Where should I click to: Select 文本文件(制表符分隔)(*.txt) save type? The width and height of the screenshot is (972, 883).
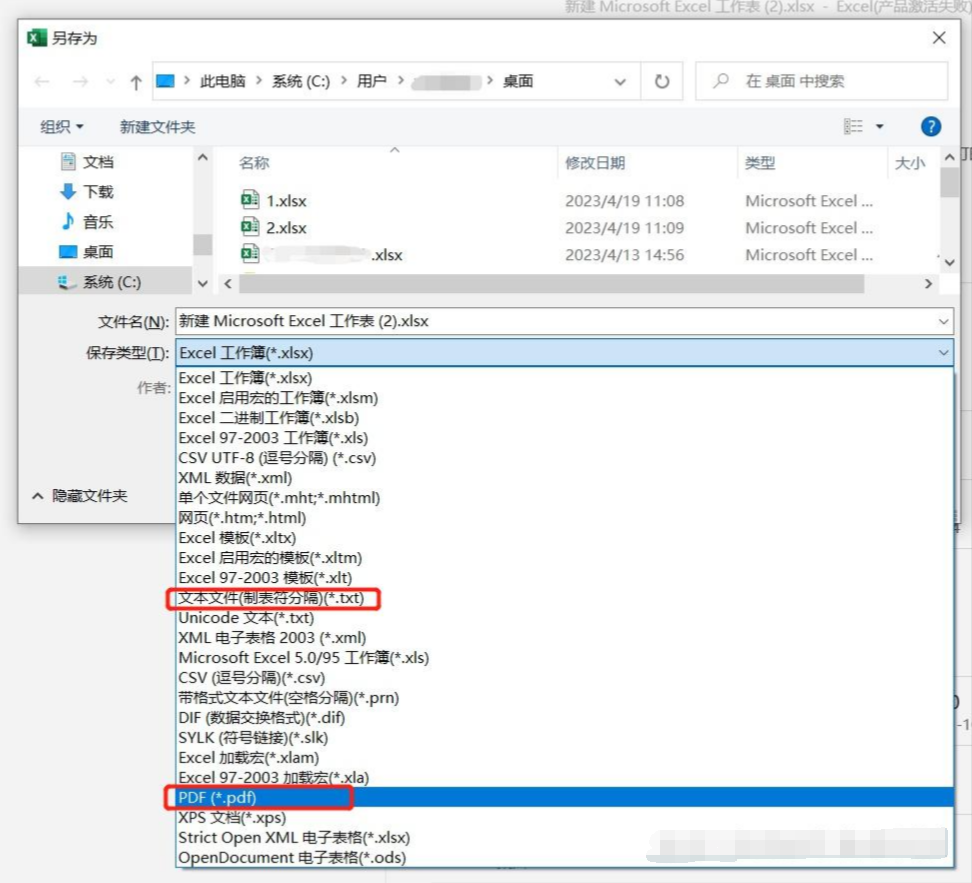(x=268, y=598)
